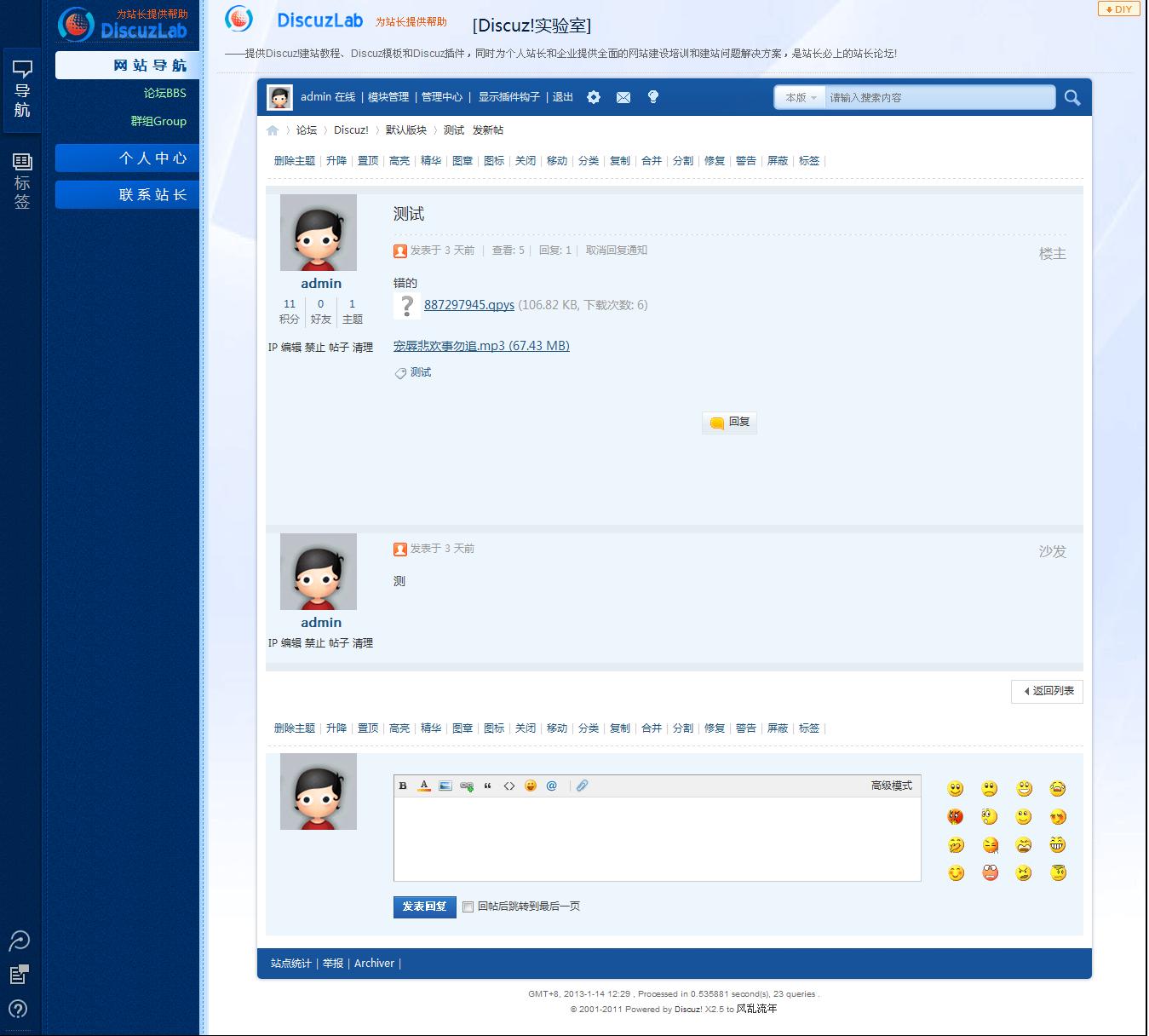
Task: Click 高亮 in the top moderation bar
Action: pos(399,161)
